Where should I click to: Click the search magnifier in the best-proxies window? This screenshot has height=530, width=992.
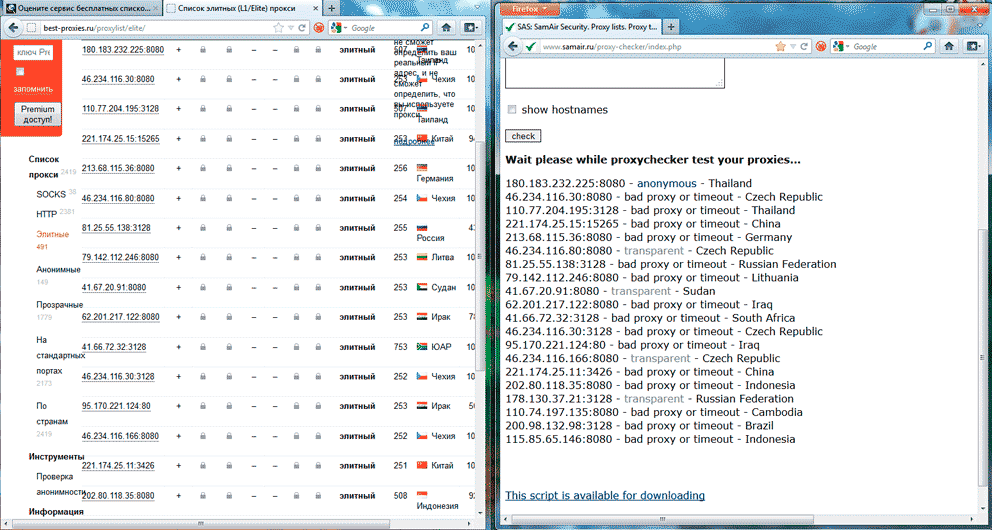click(425, 28)
